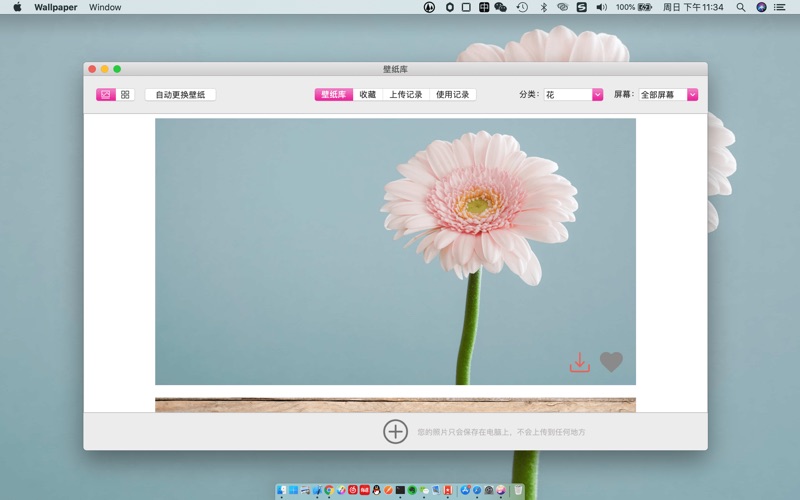Open the 屏幕 dropdown showing 全部屏幕

[668, 94]
